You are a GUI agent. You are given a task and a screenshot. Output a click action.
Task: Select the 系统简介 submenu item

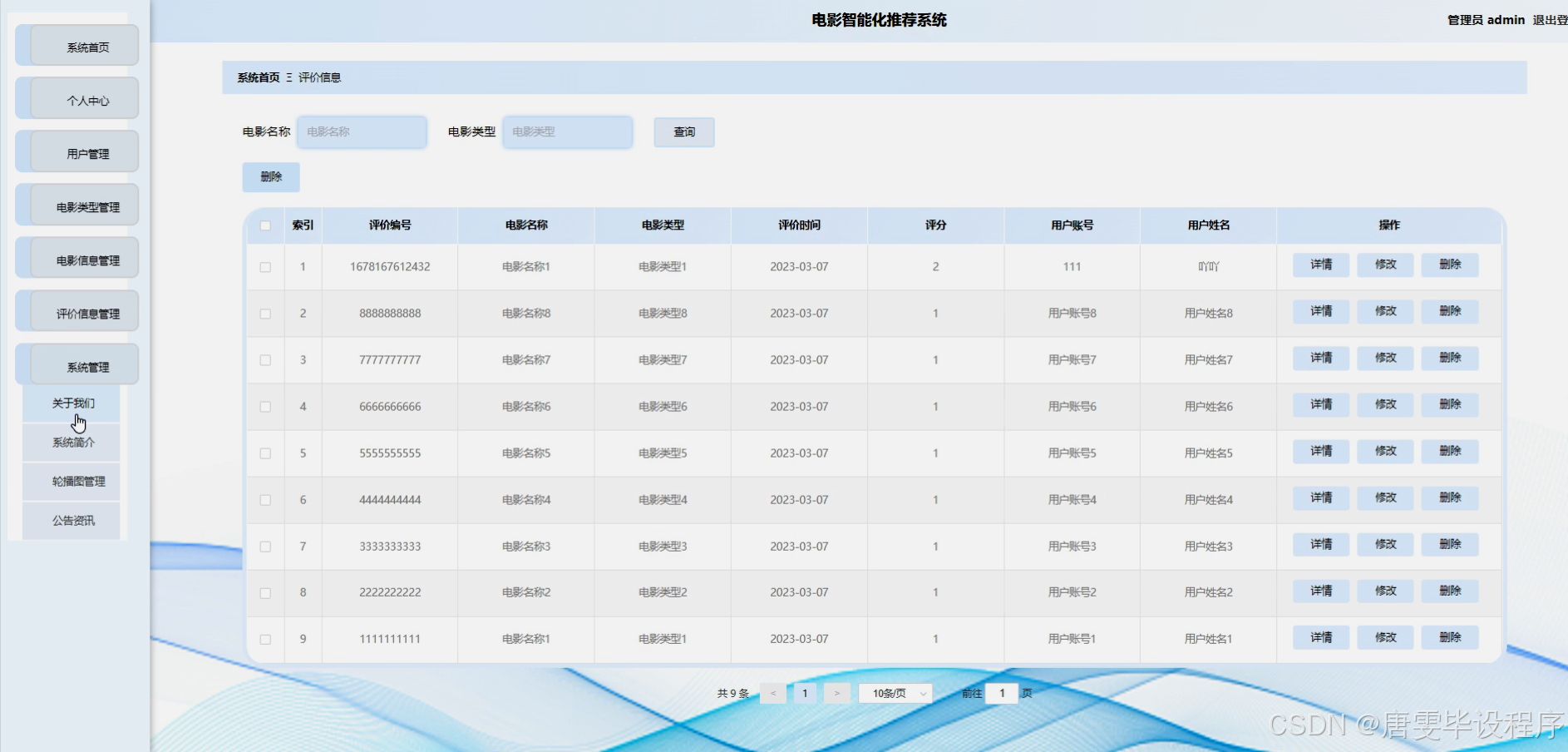71,443
